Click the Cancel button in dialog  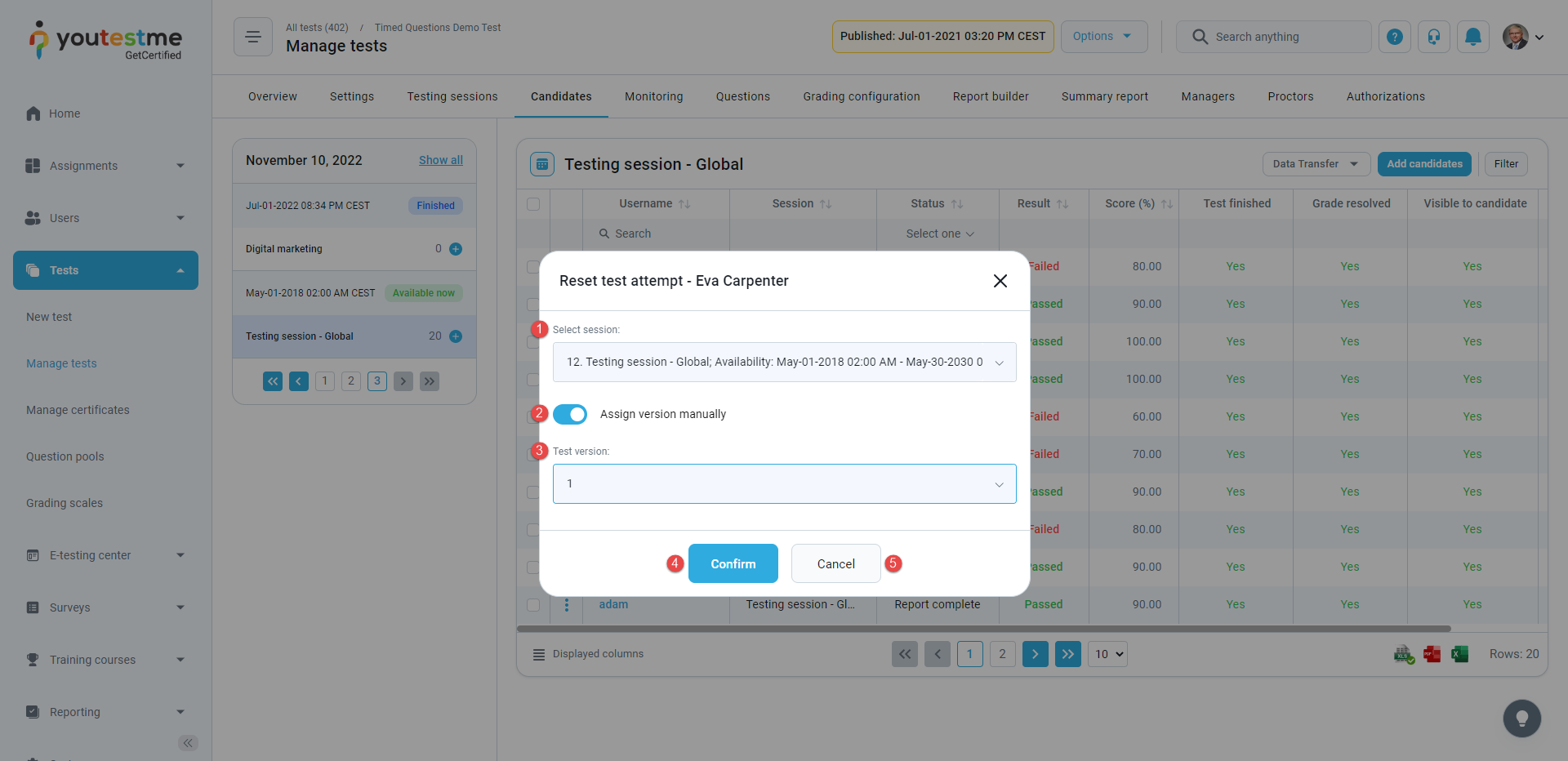tap(835, 564)
